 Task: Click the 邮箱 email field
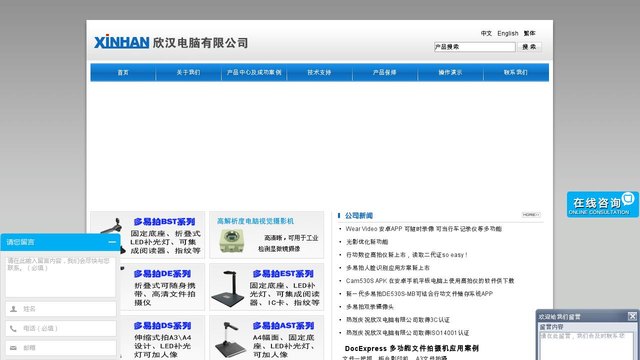[60, 348]
